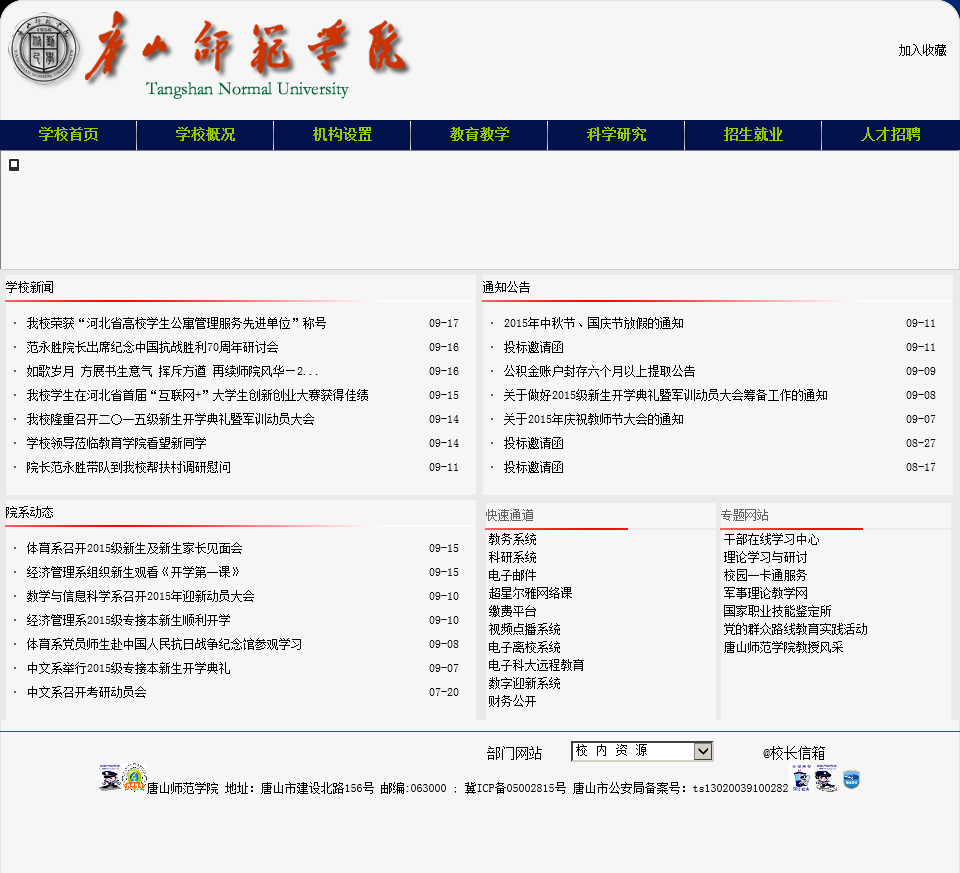This screenshot has height=873, width=960.
Task: Go to 科研系统 quick link
Action: click(512, 557)
